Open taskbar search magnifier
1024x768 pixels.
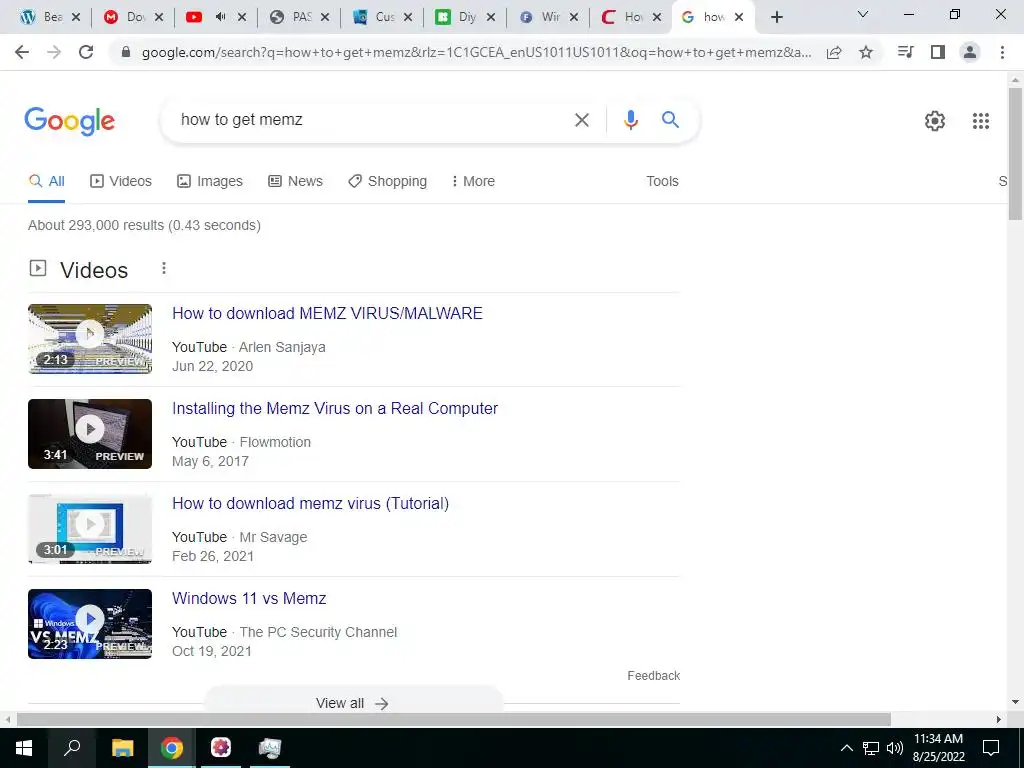[72, 748]
